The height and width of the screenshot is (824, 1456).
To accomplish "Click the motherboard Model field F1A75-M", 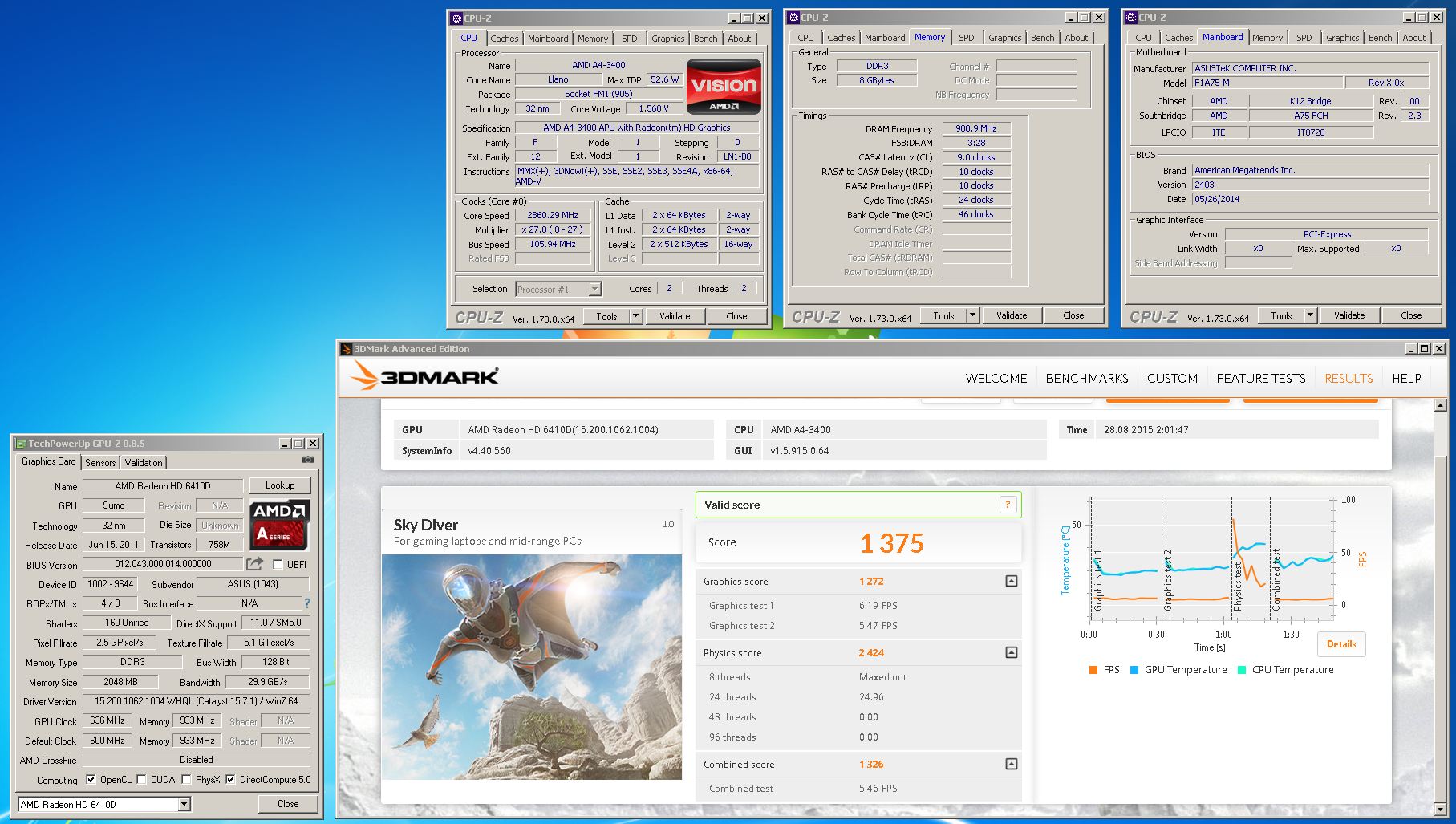I will [1266, 83].
